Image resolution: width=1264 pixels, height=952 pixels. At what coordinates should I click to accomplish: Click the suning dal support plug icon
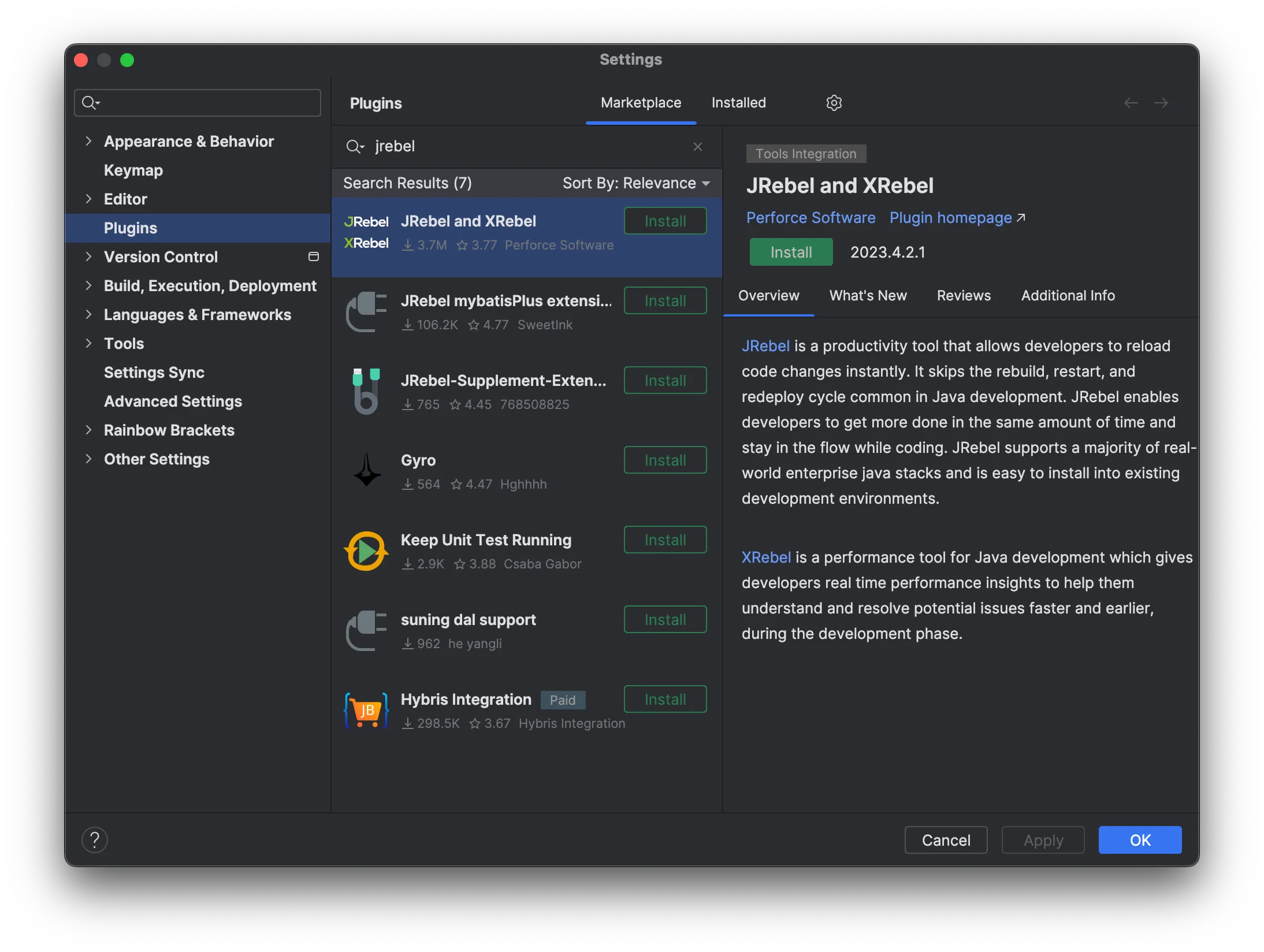366,631
